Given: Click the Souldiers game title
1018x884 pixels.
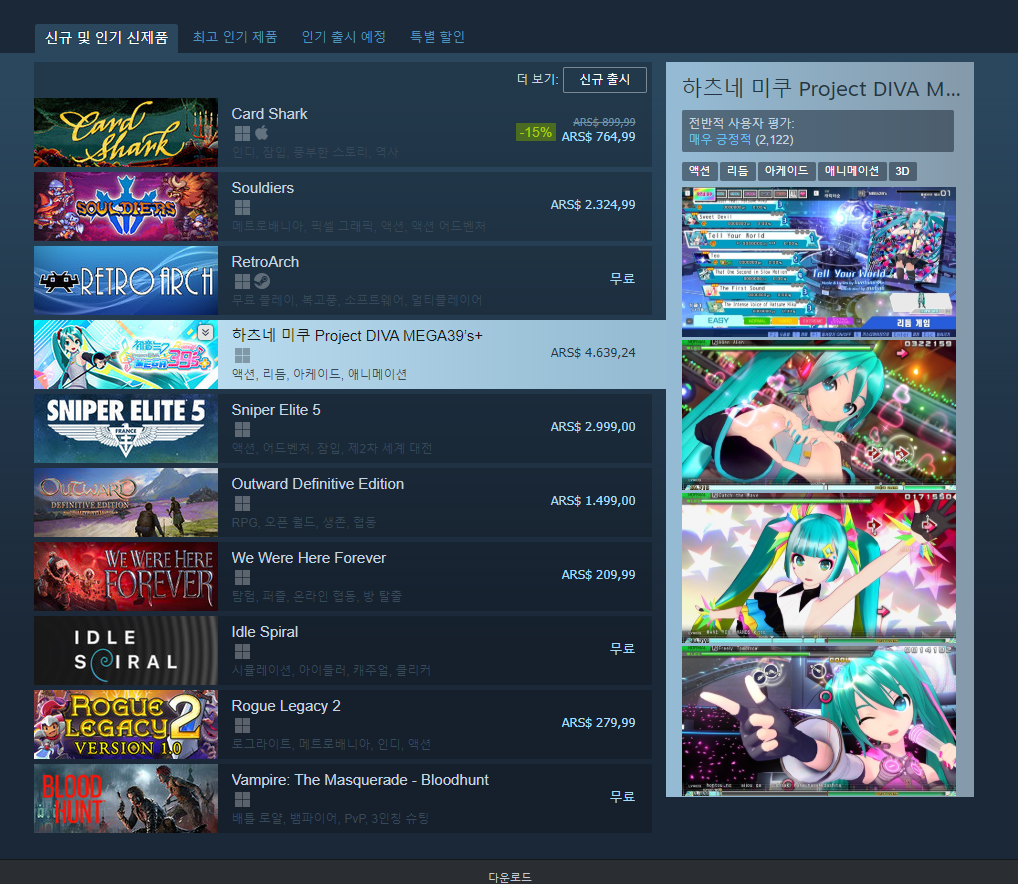Looking at the screenshot, I should pos(263,188).
